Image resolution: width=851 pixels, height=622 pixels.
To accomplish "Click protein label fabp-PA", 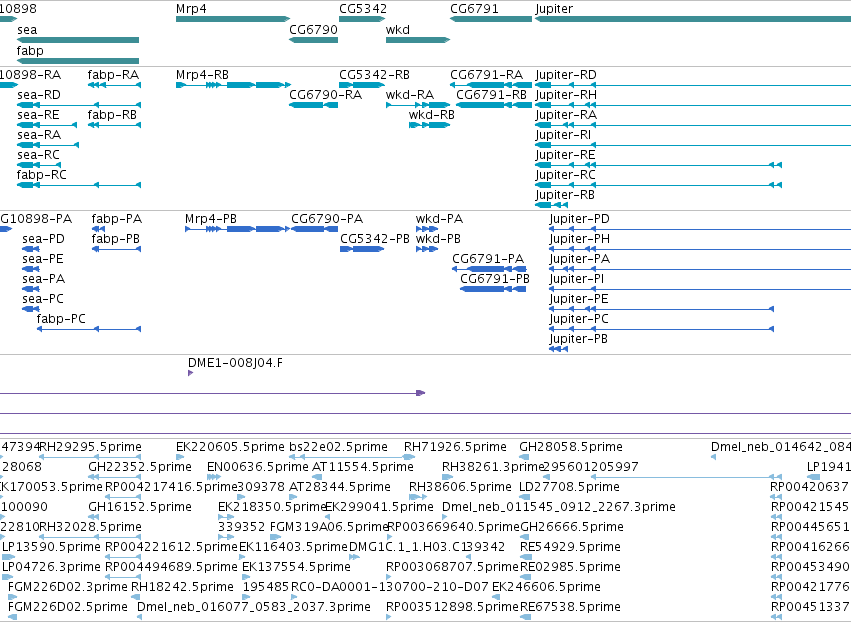I will point(117,219).
